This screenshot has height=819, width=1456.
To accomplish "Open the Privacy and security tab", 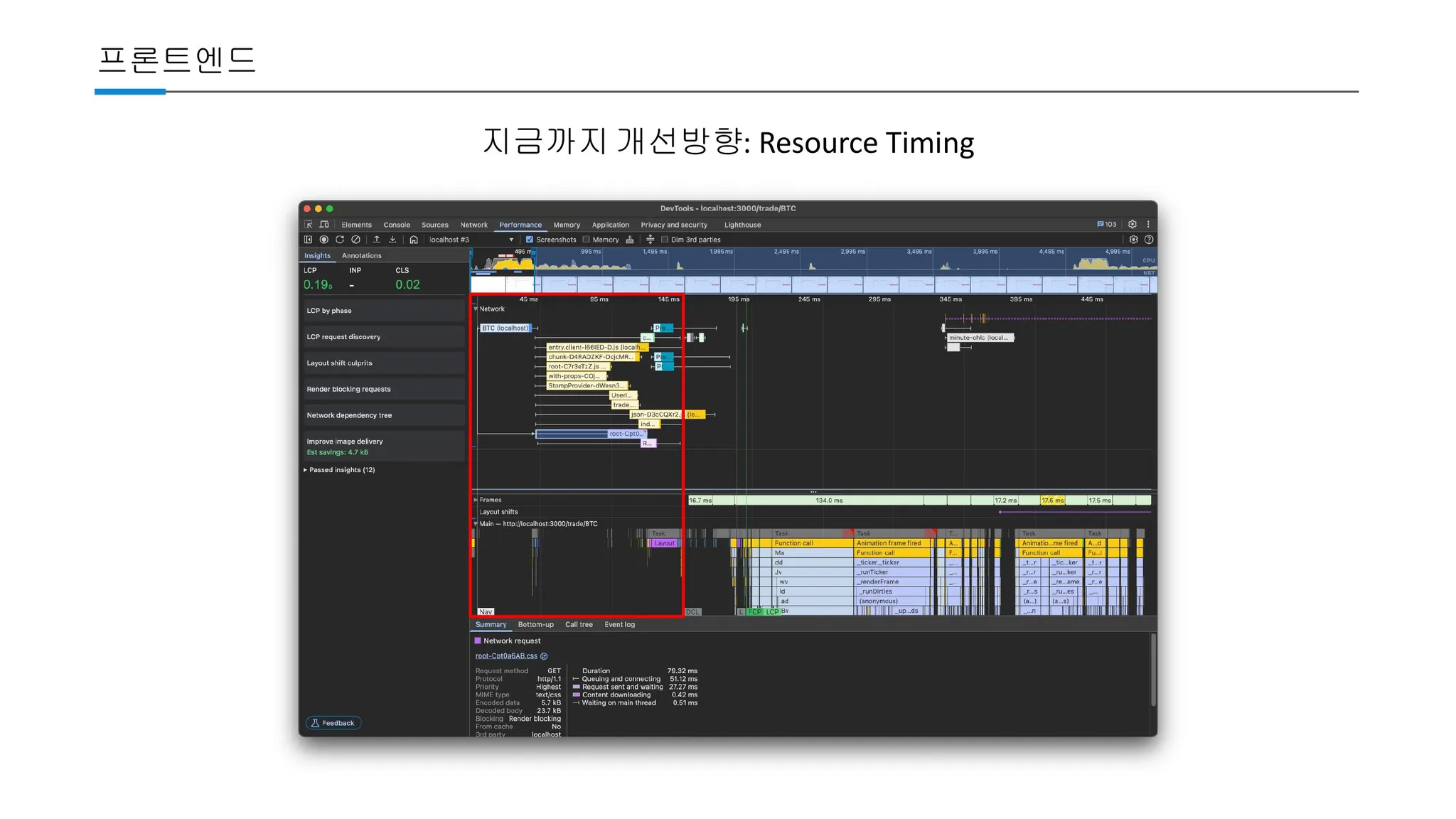I will 674,225.
